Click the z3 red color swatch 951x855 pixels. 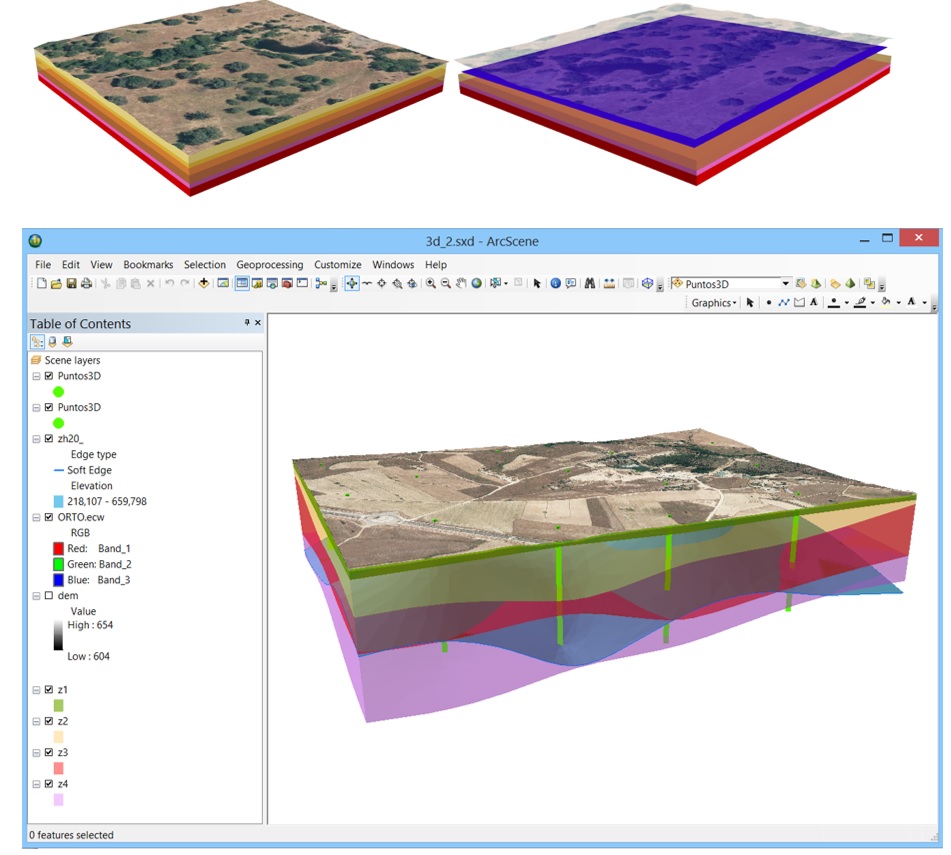pos(59,768)
